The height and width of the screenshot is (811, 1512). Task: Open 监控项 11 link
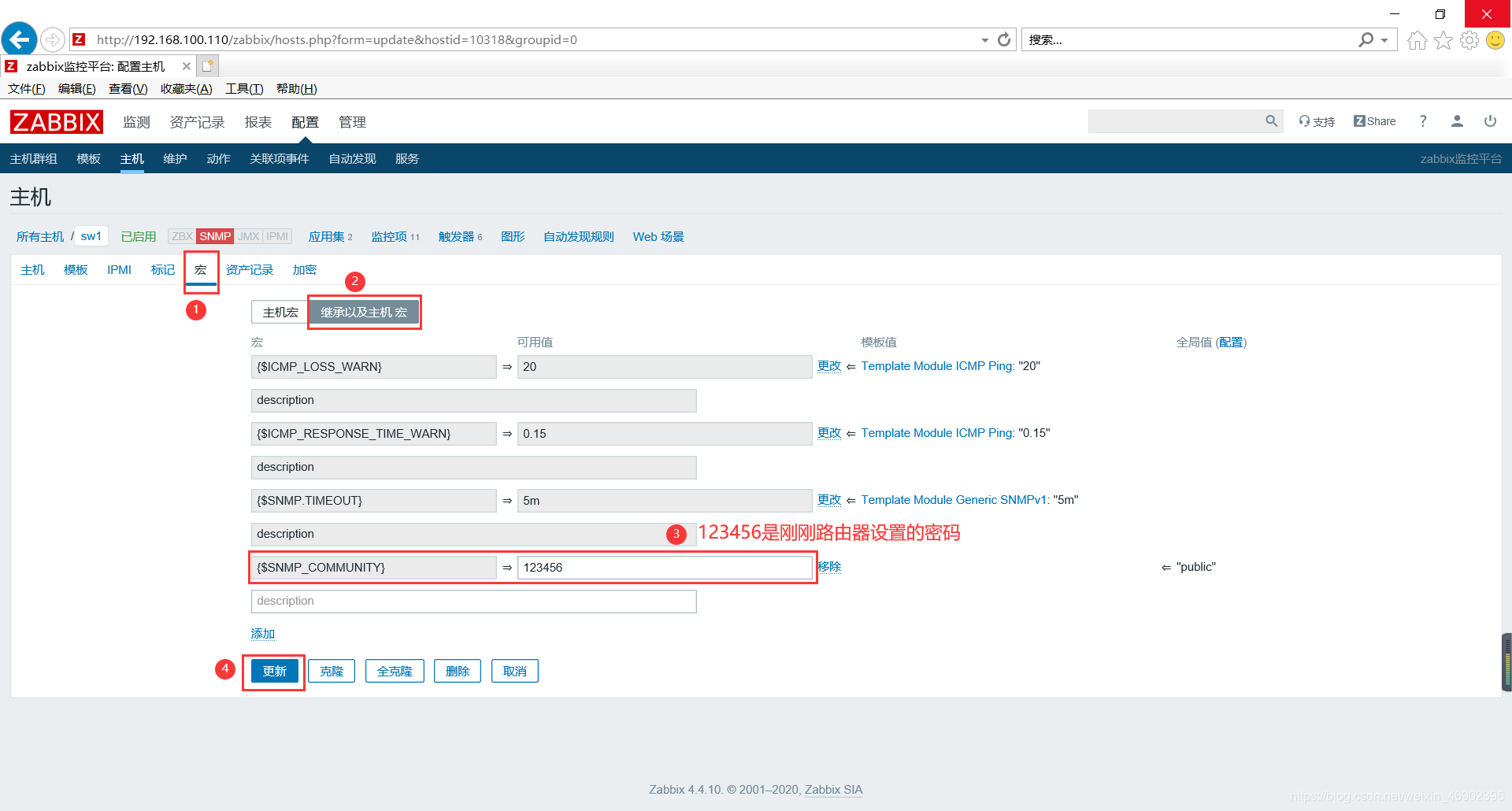click(x=395, y=236)
